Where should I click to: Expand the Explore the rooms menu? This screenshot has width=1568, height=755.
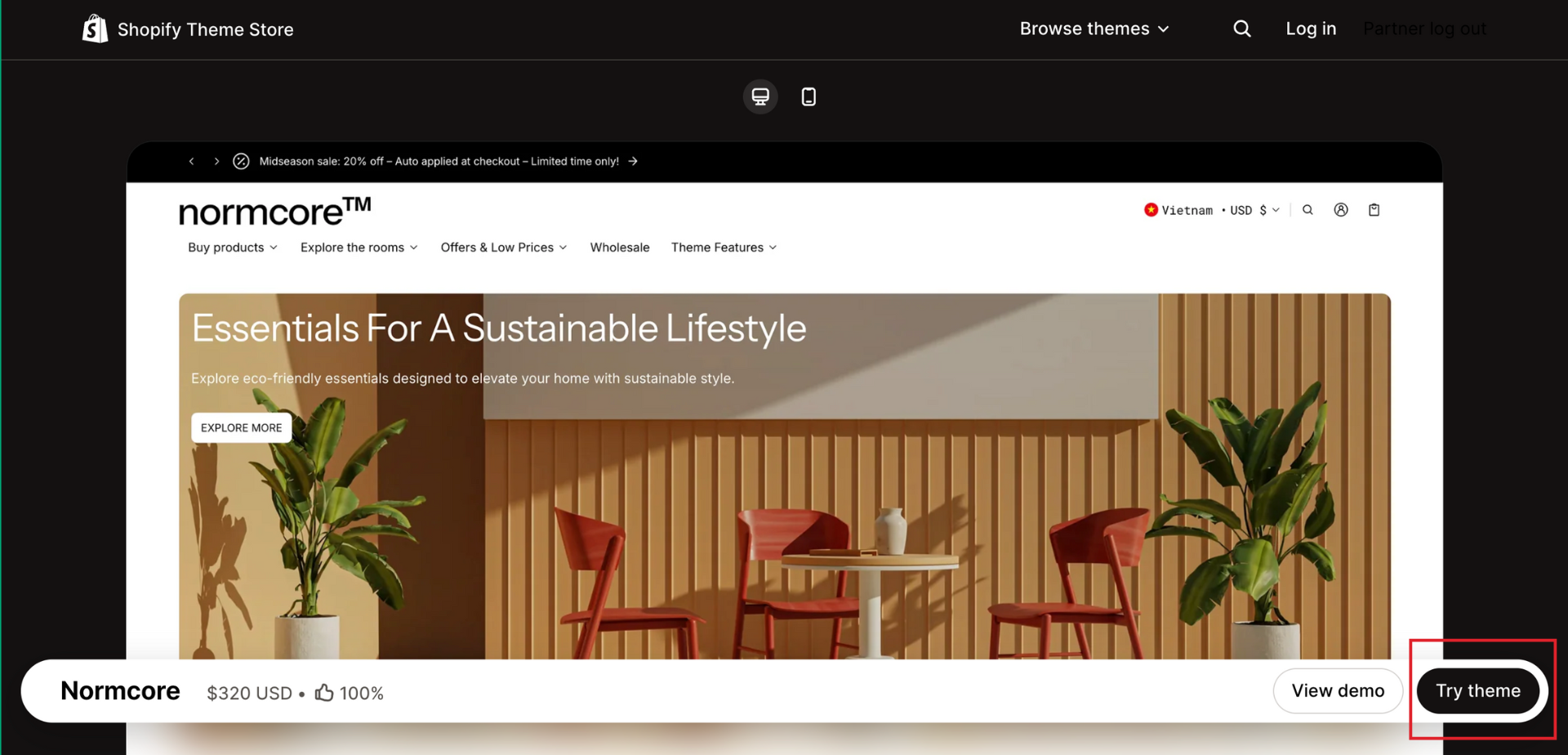click(x=359, y=248)
